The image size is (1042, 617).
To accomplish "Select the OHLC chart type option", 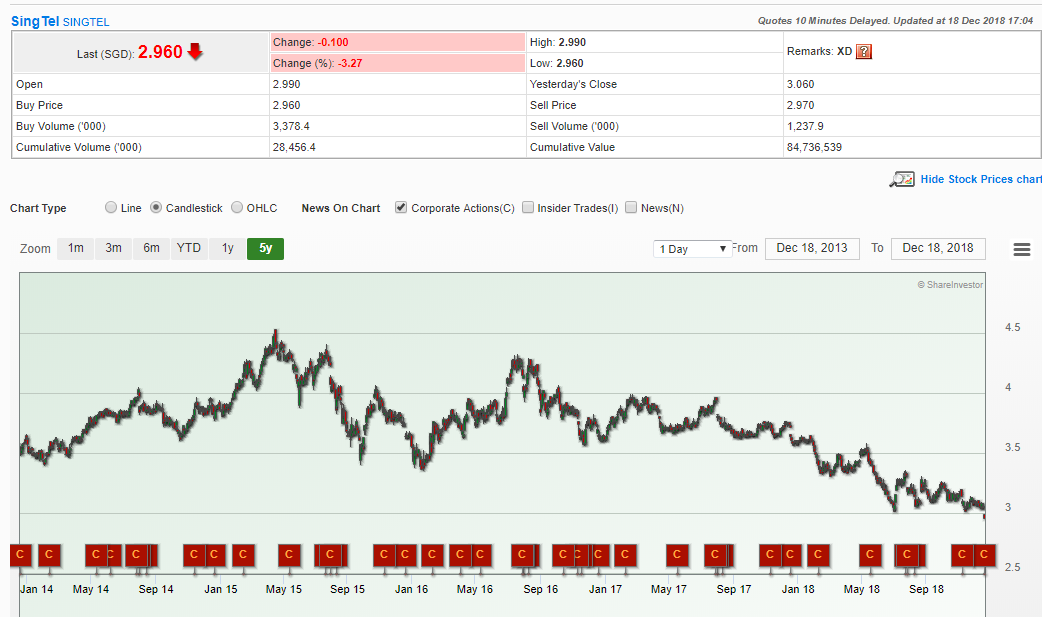I will pyautogui.click(x=237, y=208).
